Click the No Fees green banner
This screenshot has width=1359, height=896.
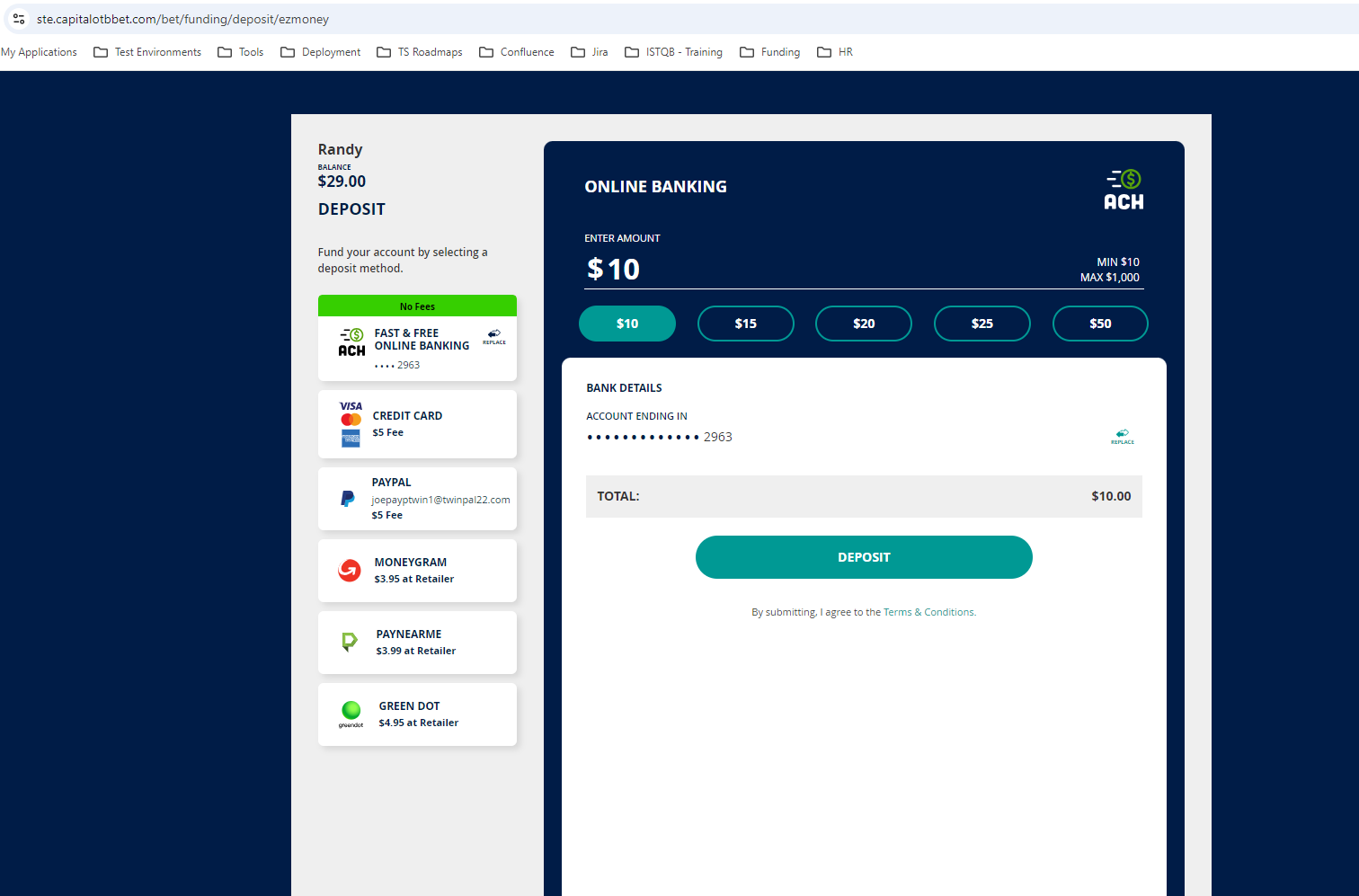point(417,306)
